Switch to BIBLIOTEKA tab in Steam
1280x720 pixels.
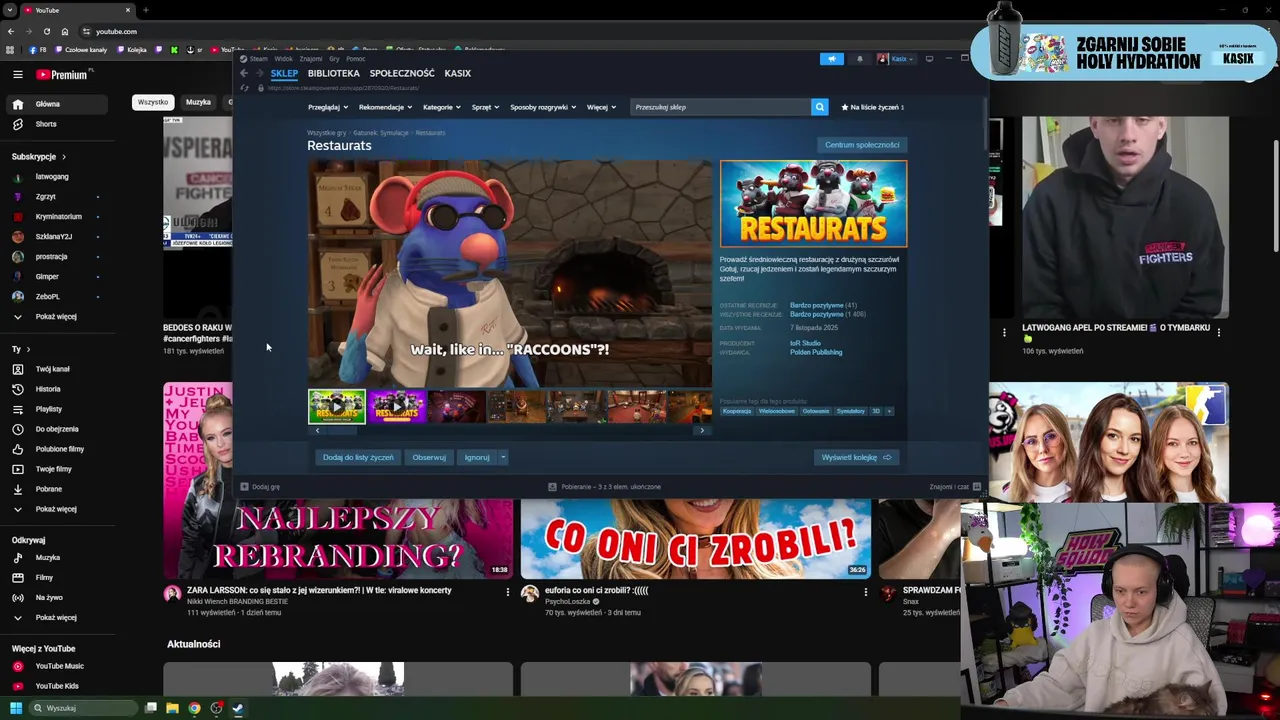click(x=333, y=73)
